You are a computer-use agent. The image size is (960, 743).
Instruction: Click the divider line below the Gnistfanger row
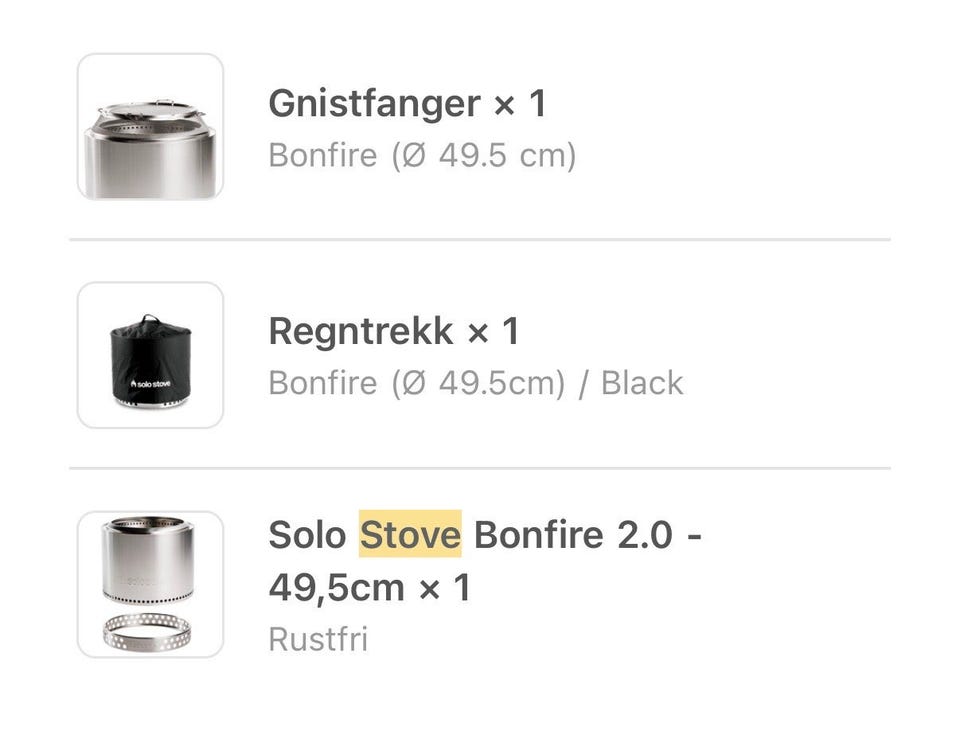pos(480,240)
